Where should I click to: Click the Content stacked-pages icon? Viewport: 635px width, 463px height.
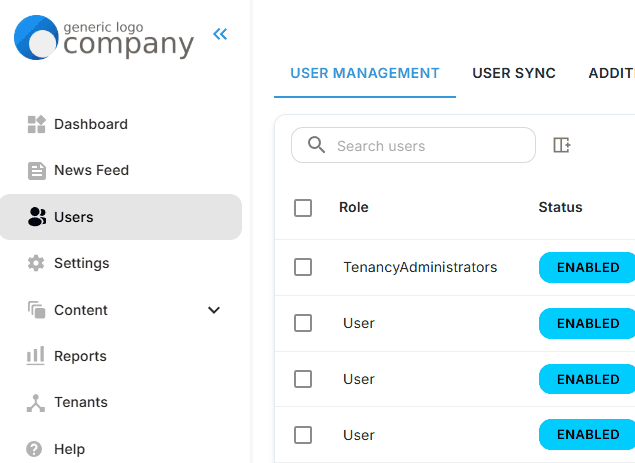(36, 310)
